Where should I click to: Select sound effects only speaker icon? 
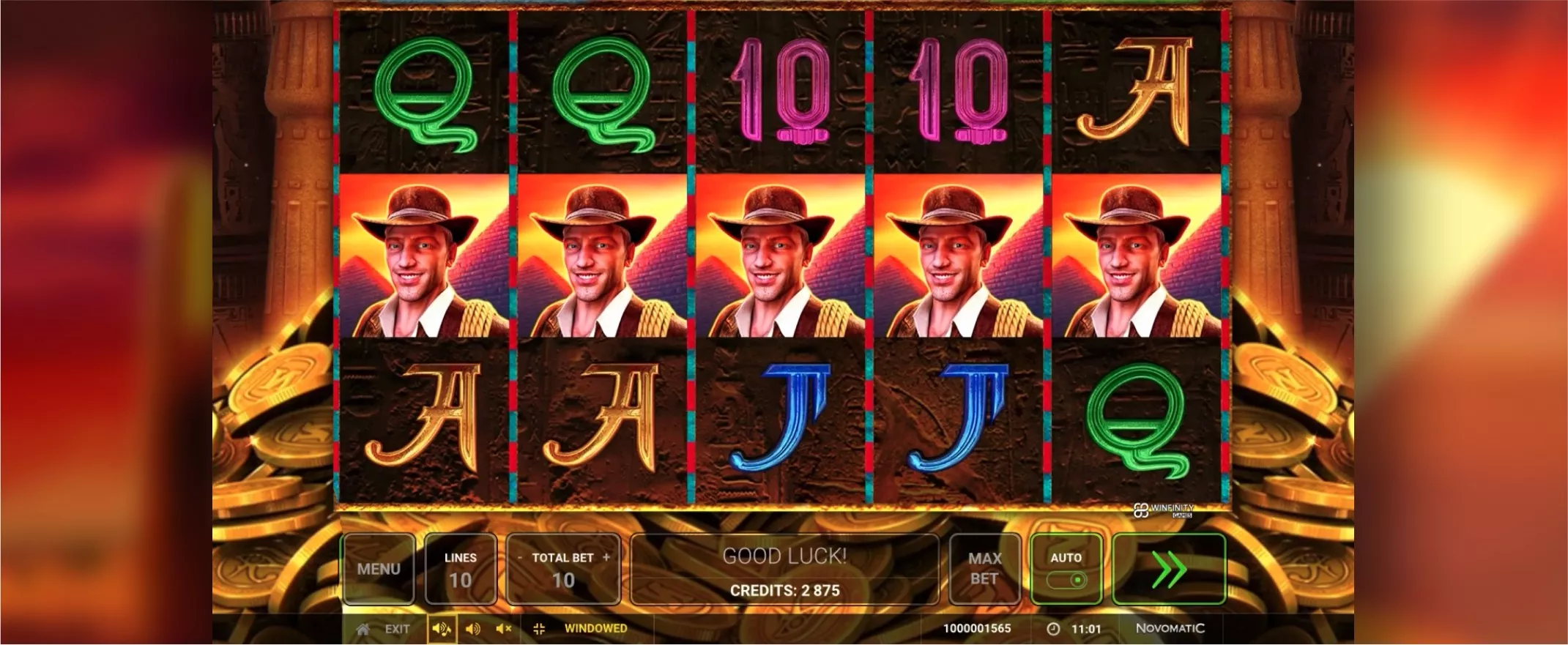[x=473, y=629]
